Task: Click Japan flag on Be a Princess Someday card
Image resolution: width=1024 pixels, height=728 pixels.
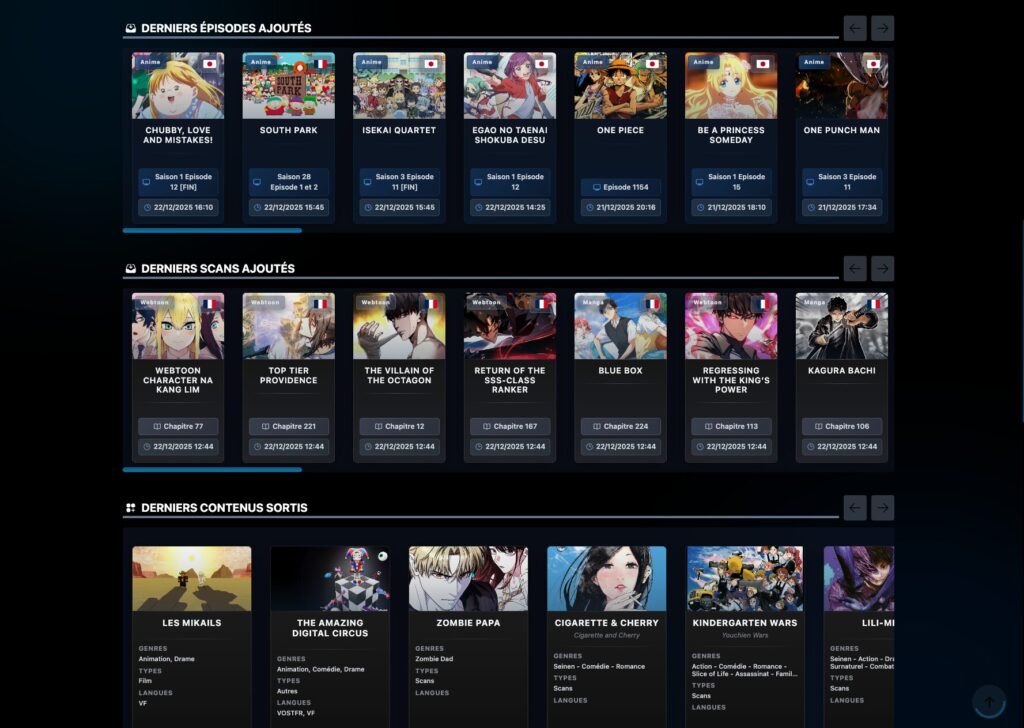Action: point(762,64)
